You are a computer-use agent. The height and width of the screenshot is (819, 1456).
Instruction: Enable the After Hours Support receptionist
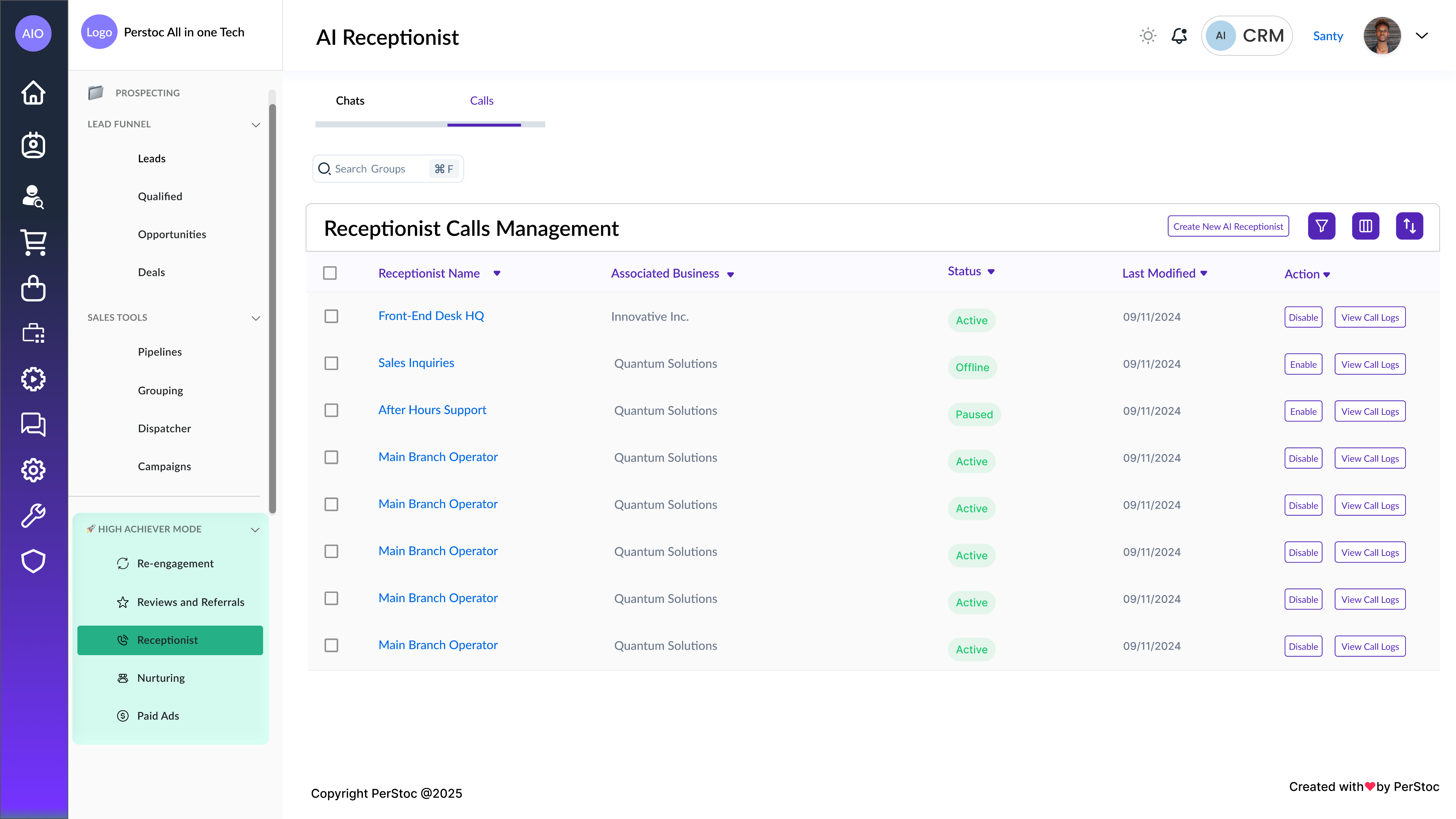[1303, 412]
